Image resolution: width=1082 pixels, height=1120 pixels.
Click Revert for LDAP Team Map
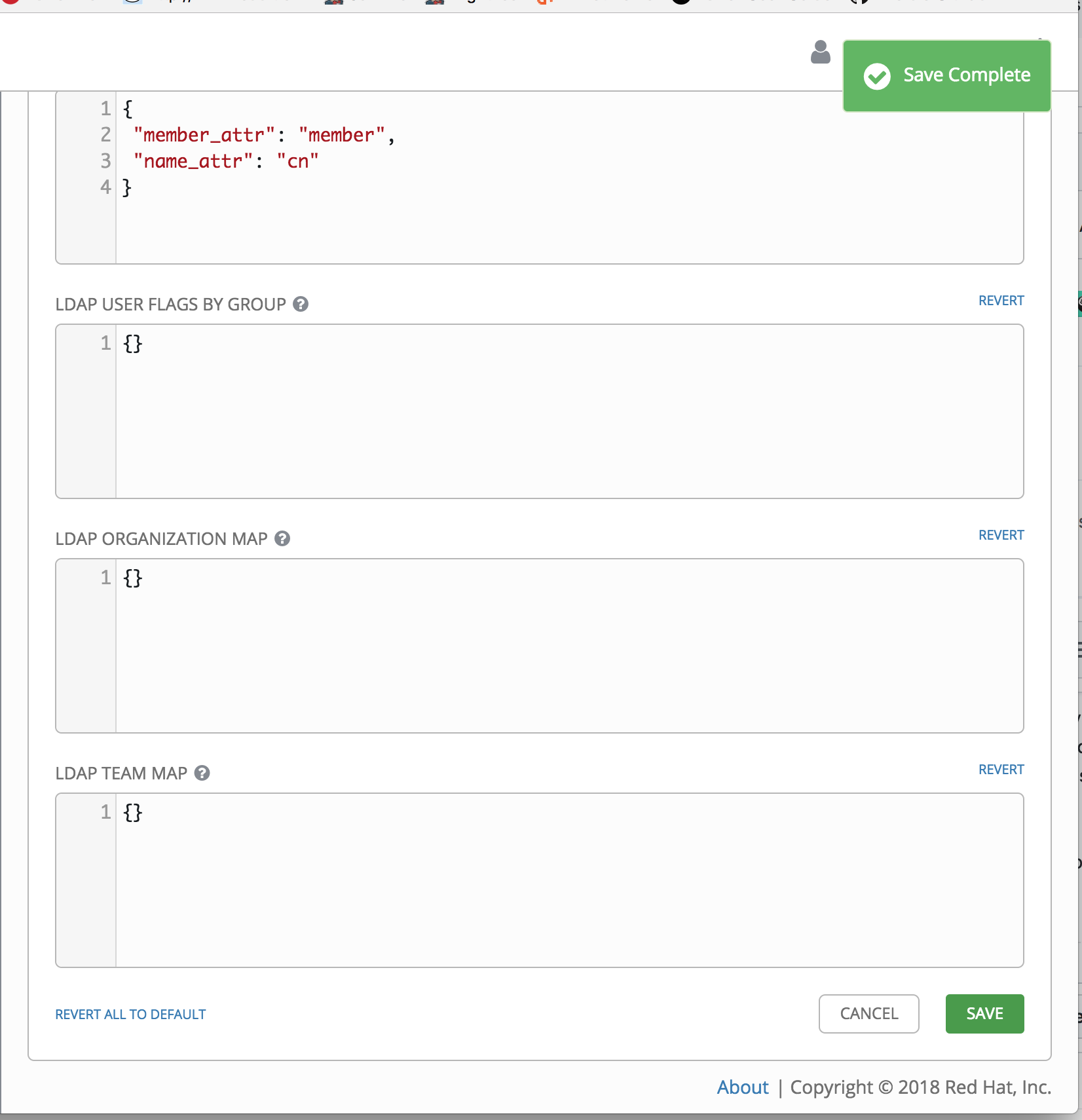(1000, 770)
